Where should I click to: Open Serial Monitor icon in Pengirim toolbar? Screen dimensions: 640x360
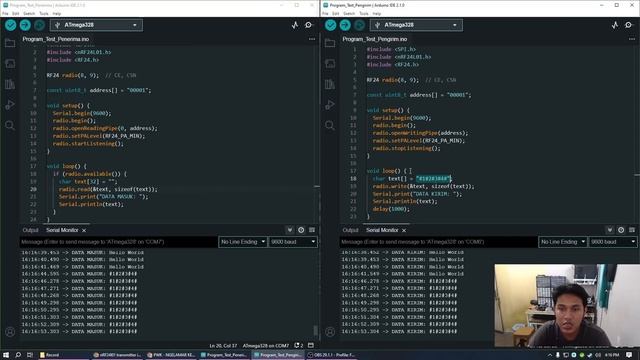(629, 25)
